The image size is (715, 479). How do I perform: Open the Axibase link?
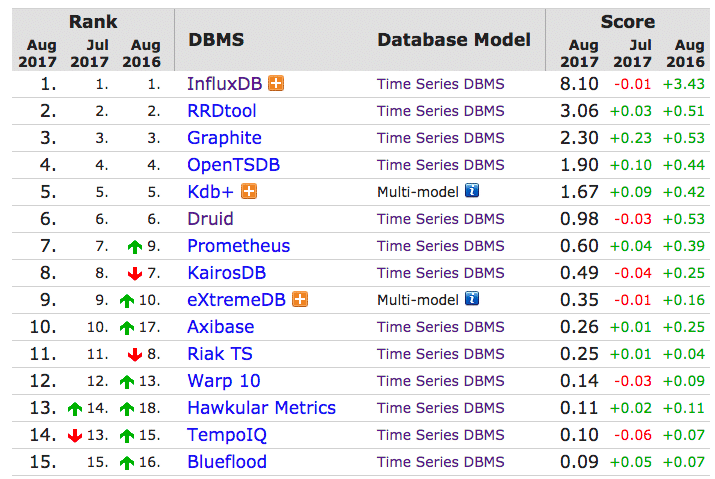pos(221,327)
